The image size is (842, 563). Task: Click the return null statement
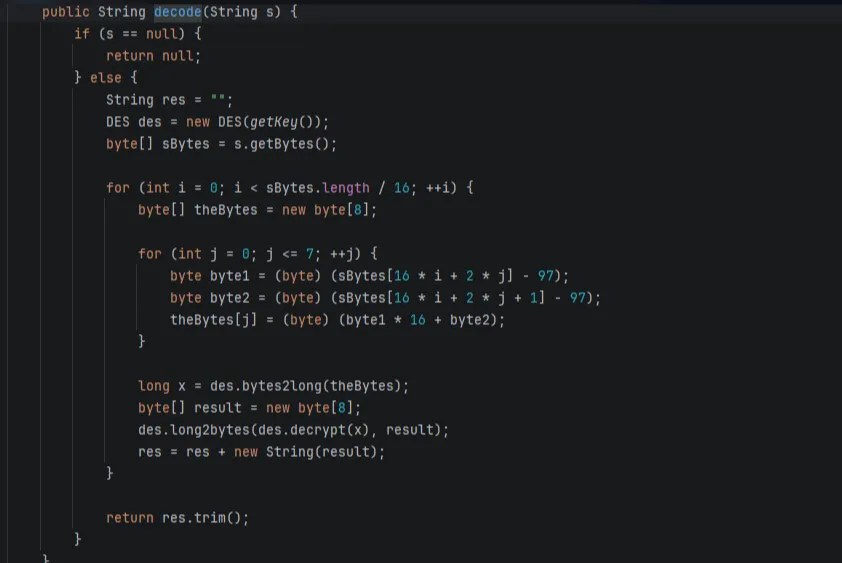coord(153,56)
